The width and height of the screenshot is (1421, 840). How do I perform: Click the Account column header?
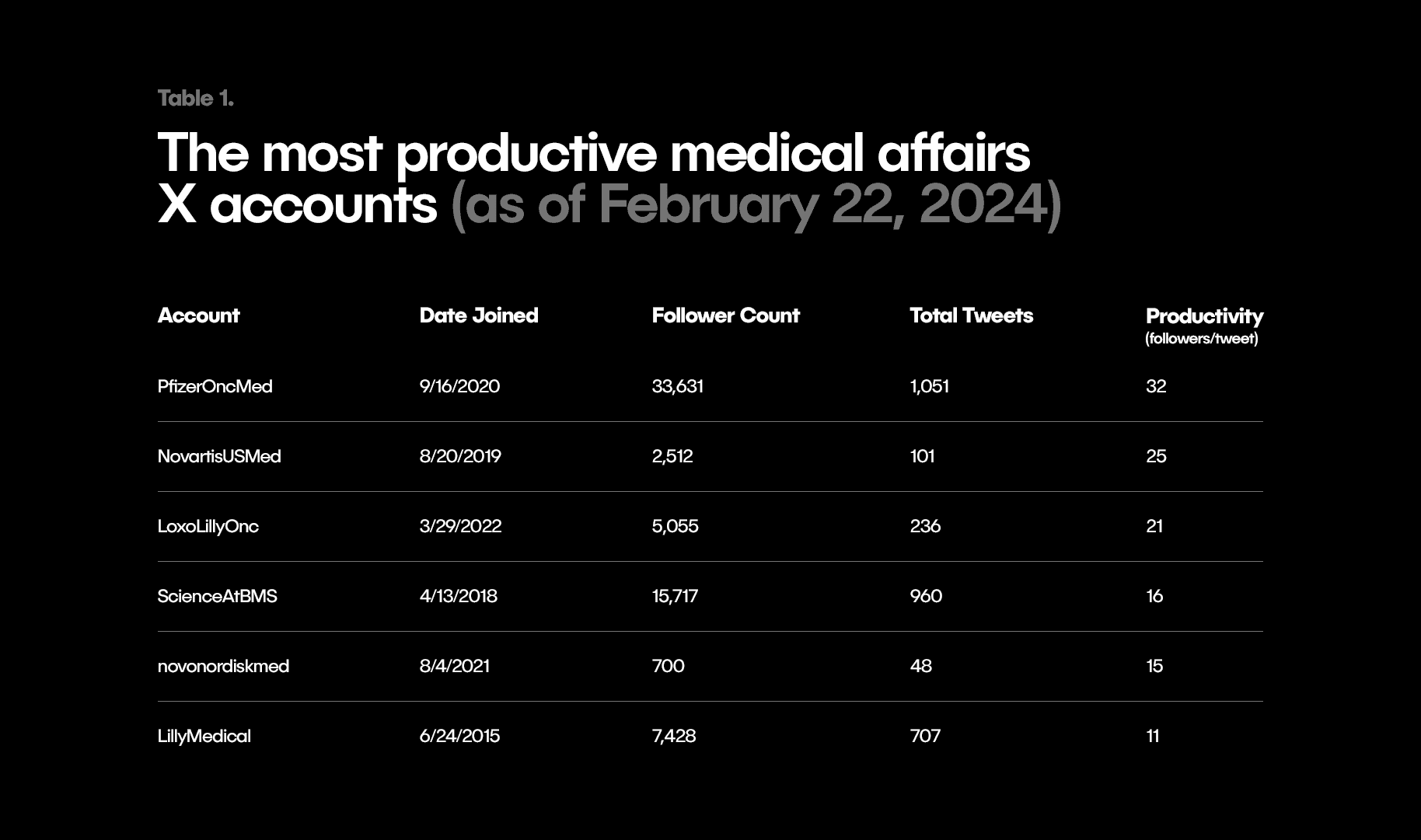[198, 315]
